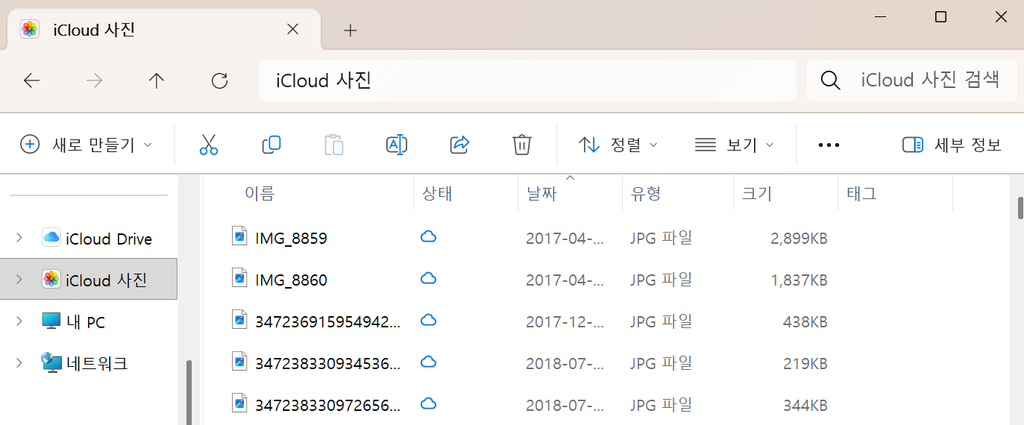Click the address bar showing iCloud 사진
This screenshot has height=425, width=1024.
[527, 81]
